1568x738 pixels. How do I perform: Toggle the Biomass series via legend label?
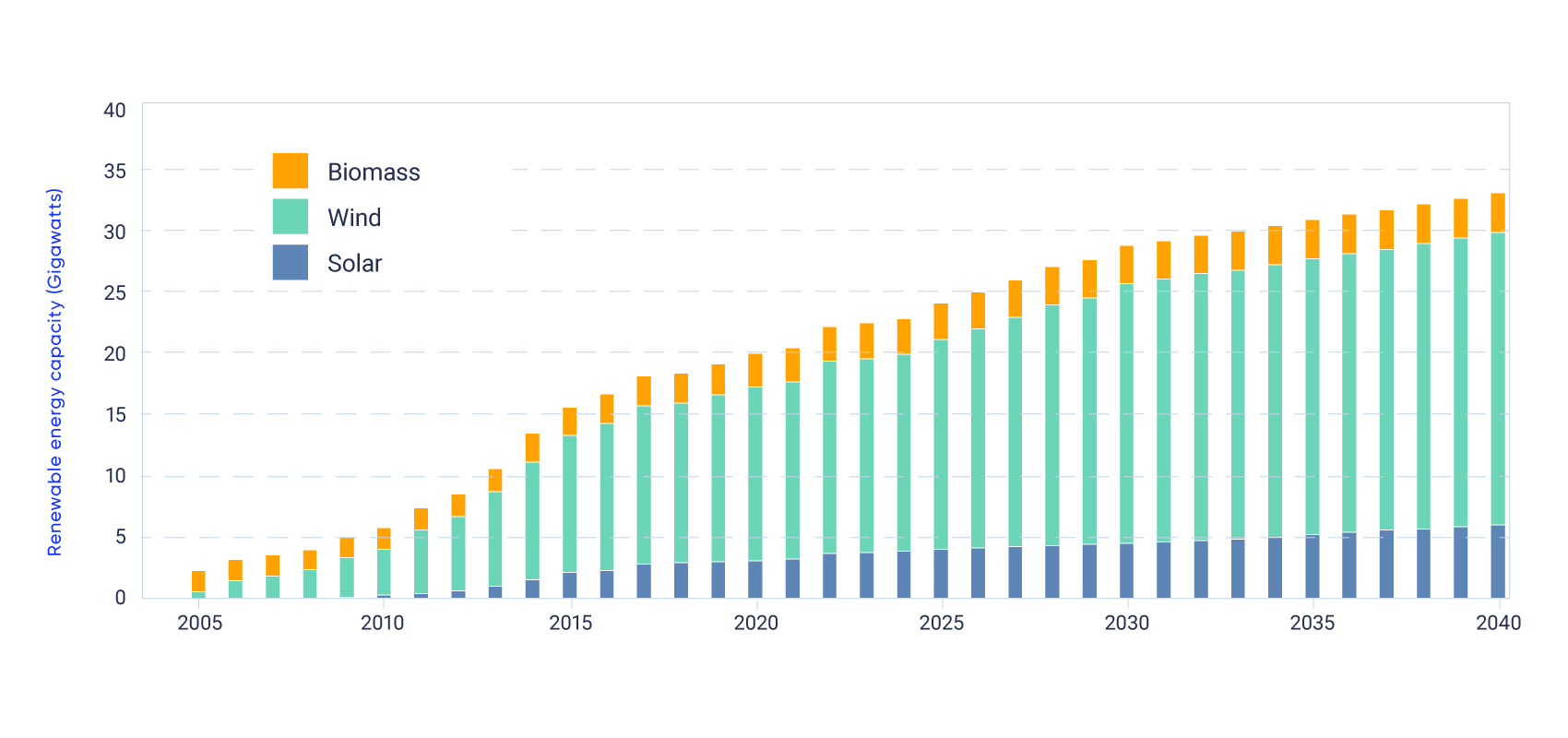[x=374, y=173]
